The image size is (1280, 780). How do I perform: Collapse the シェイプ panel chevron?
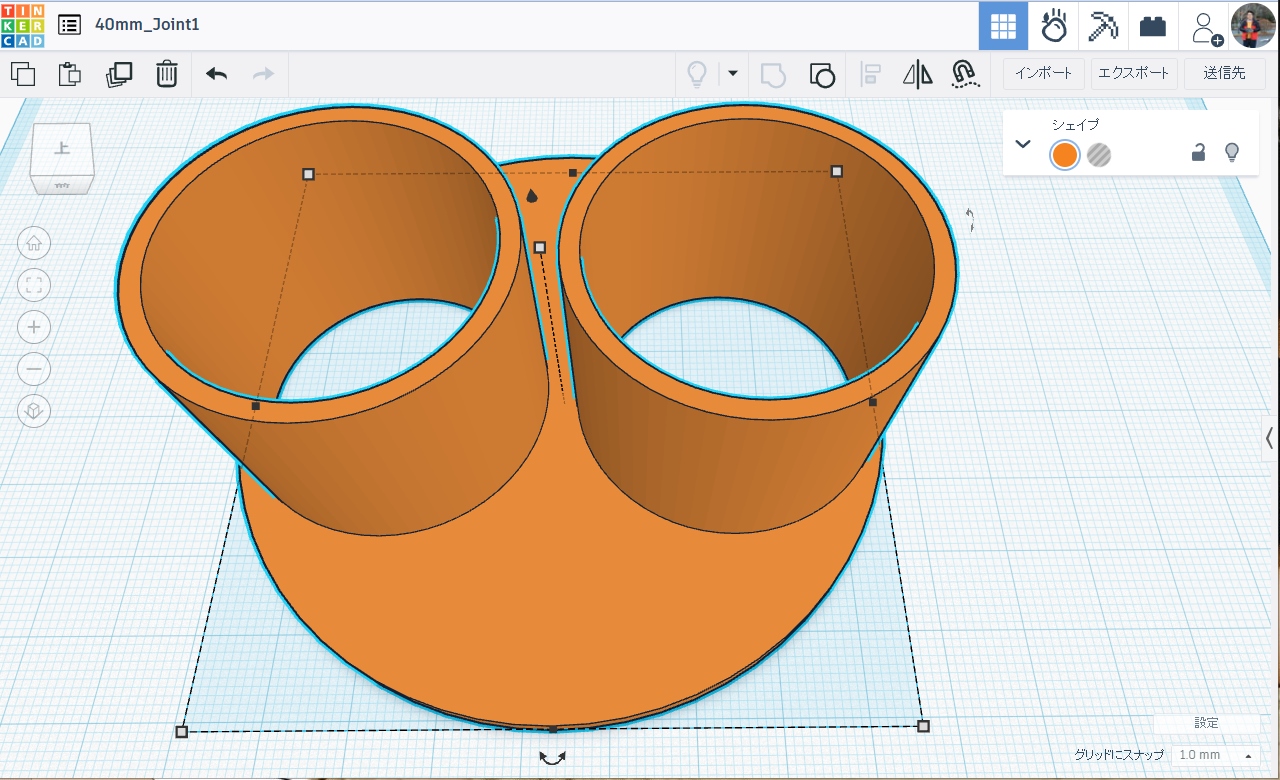[1023, 144]
